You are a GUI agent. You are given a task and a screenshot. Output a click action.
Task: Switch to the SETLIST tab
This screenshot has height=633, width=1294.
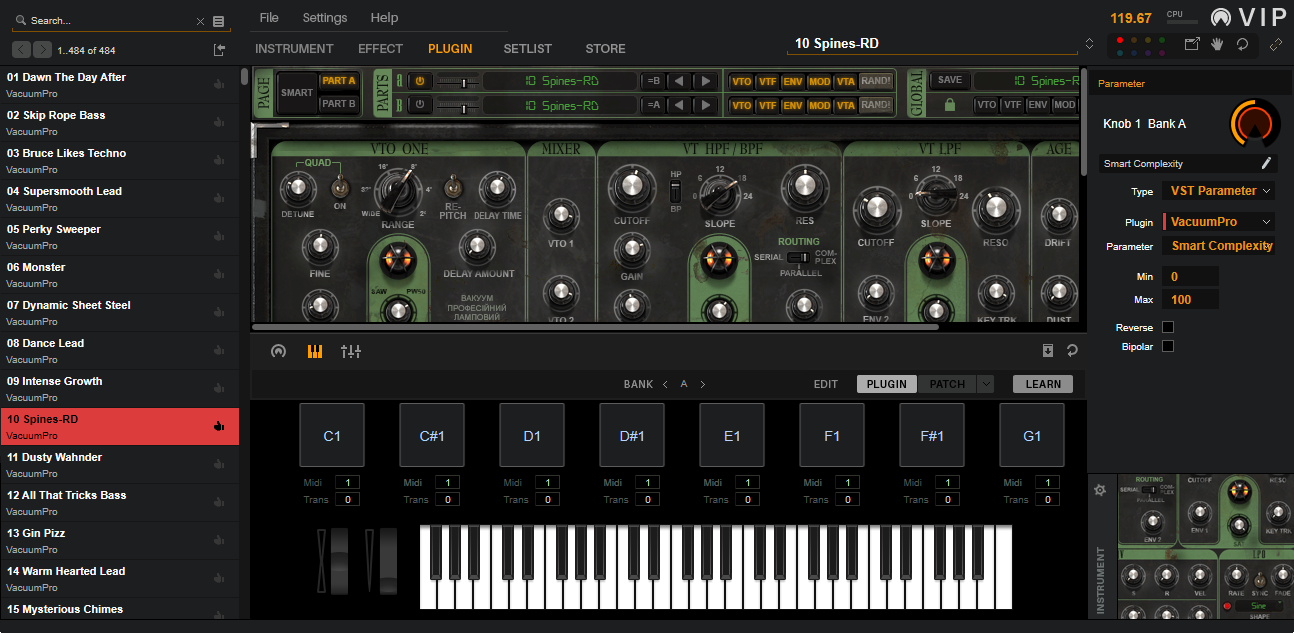527,49
